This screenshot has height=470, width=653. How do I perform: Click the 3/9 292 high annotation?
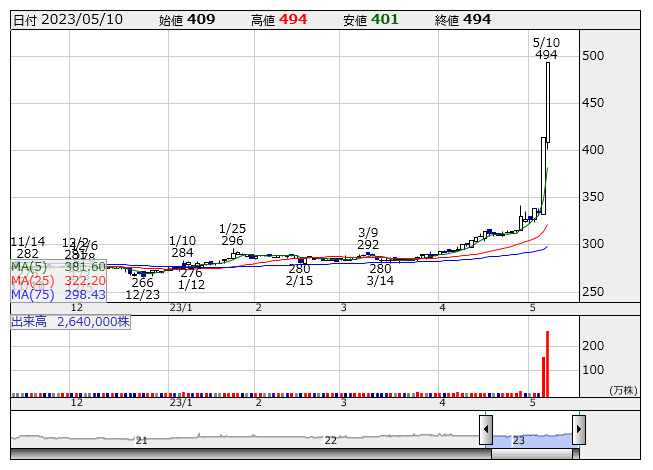click(368, 238)
